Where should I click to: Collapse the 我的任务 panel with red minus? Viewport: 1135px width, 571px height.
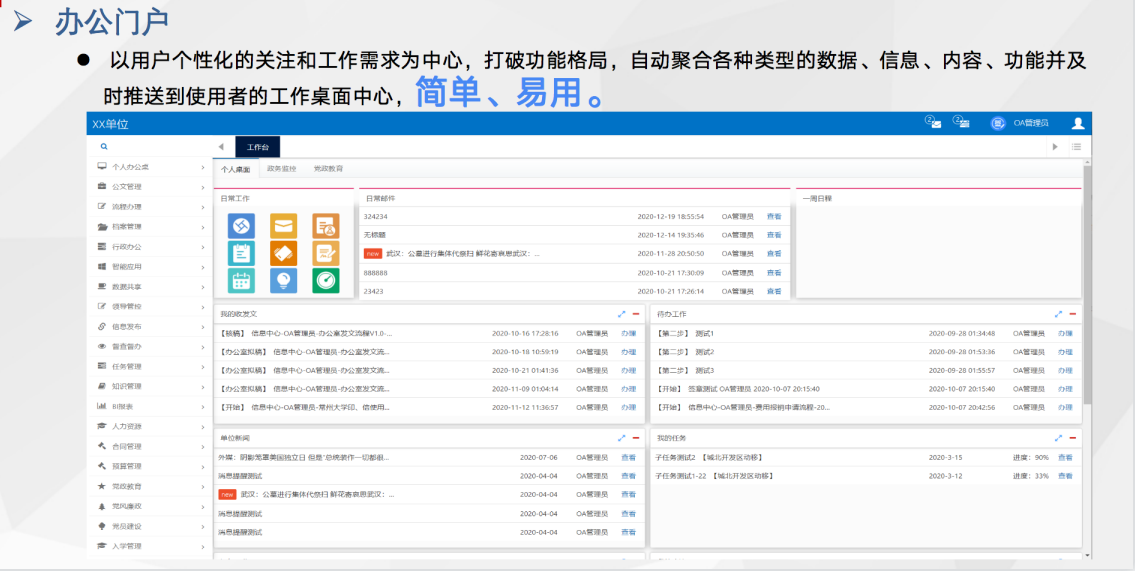1073,438
